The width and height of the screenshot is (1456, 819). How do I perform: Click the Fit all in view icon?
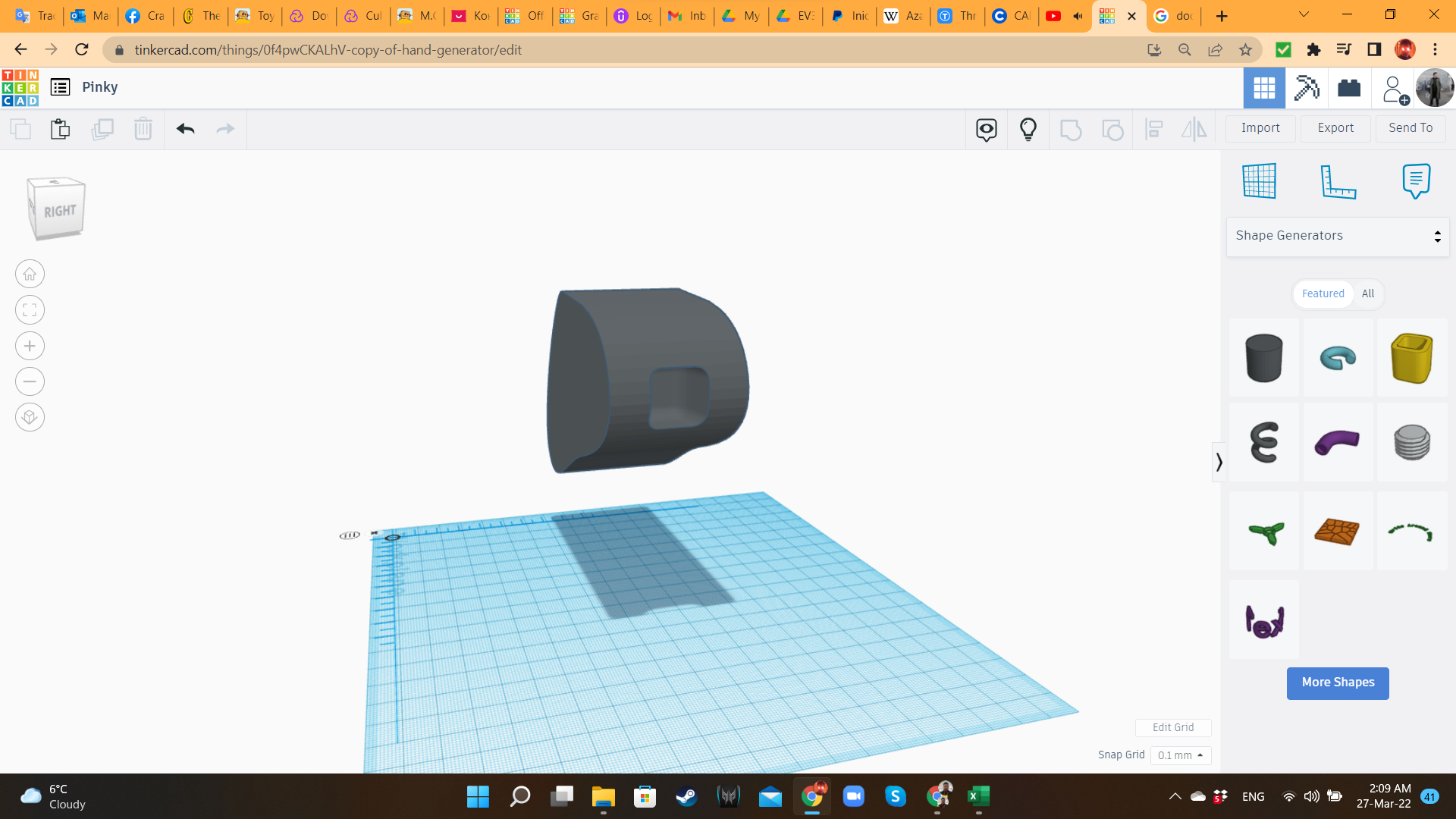pyautogui.click(x=30, y=310)
